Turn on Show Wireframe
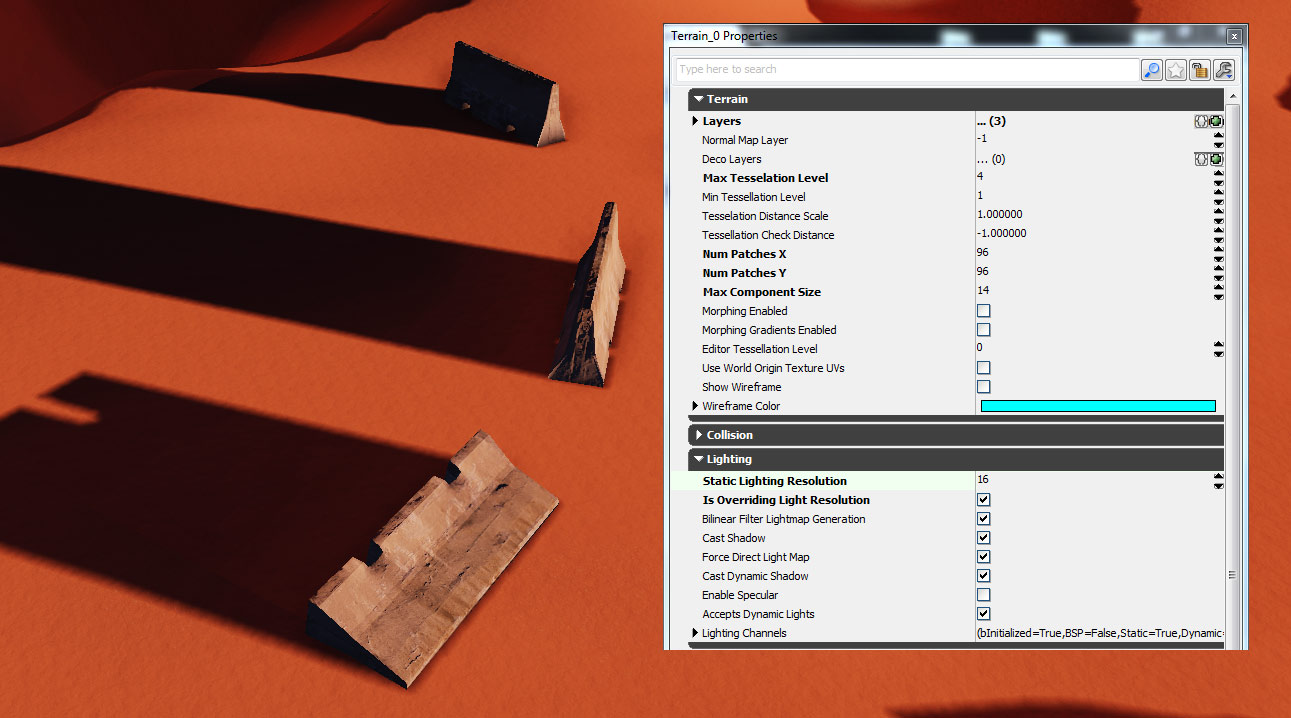The width and height of the screenshot is (1291, 718). (984, 387)
